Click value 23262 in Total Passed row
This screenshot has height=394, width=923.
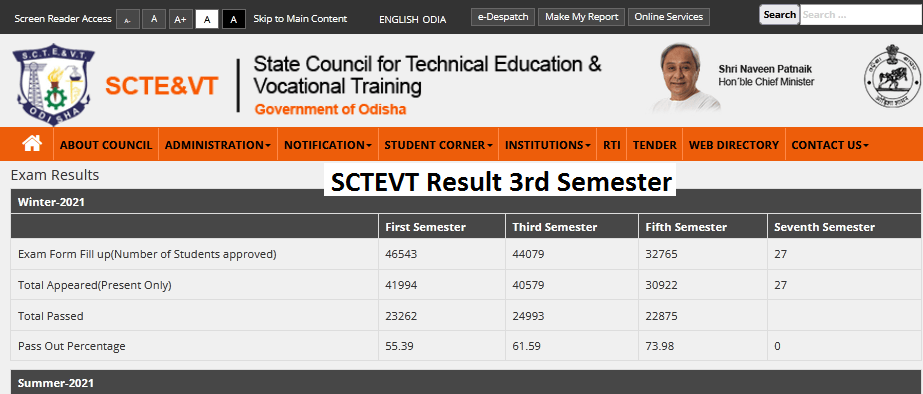[x=401, y=316]
